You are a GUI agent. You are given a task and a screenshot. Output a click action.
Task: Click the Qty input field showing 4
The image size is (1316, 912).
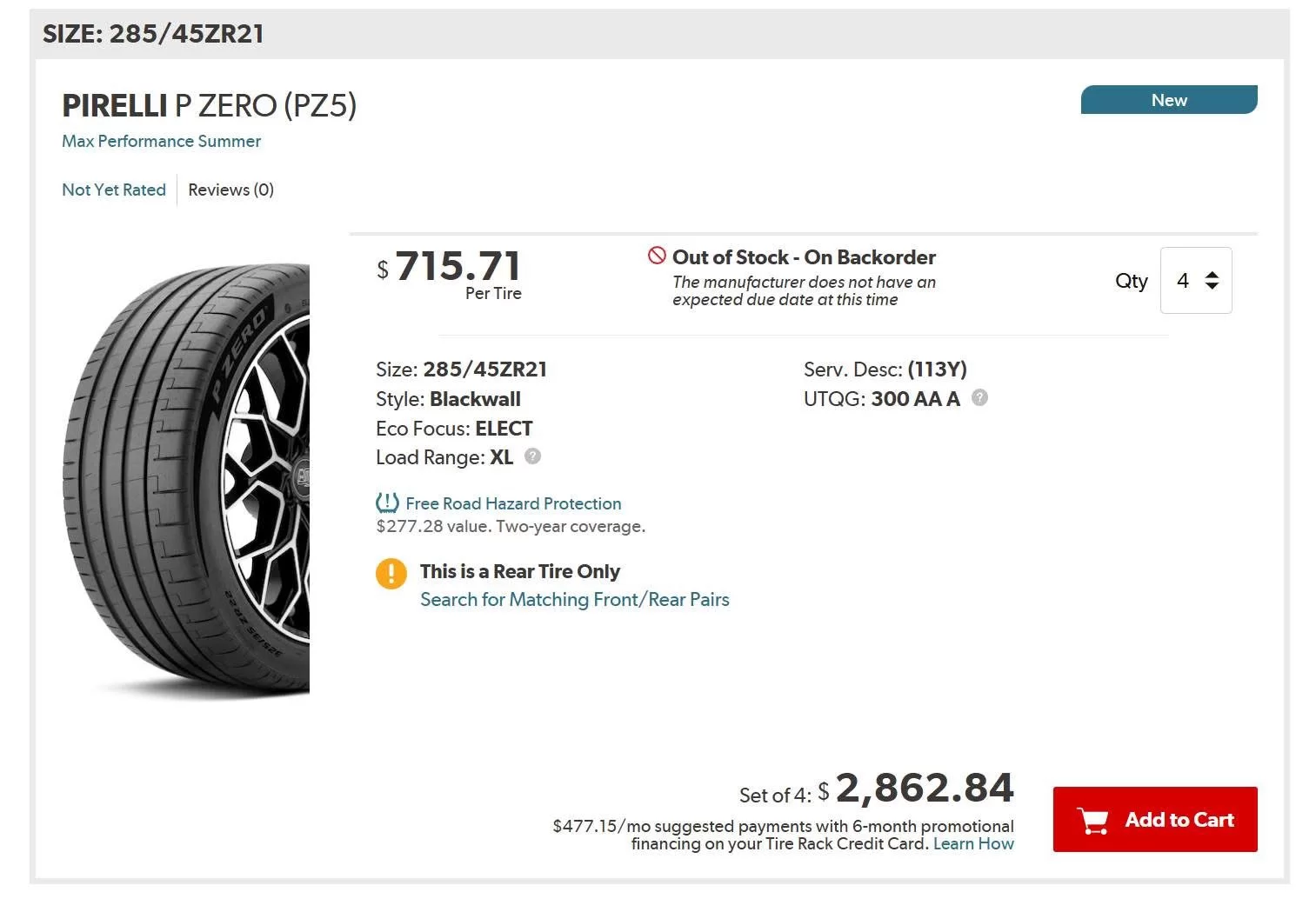[1196, 280]
